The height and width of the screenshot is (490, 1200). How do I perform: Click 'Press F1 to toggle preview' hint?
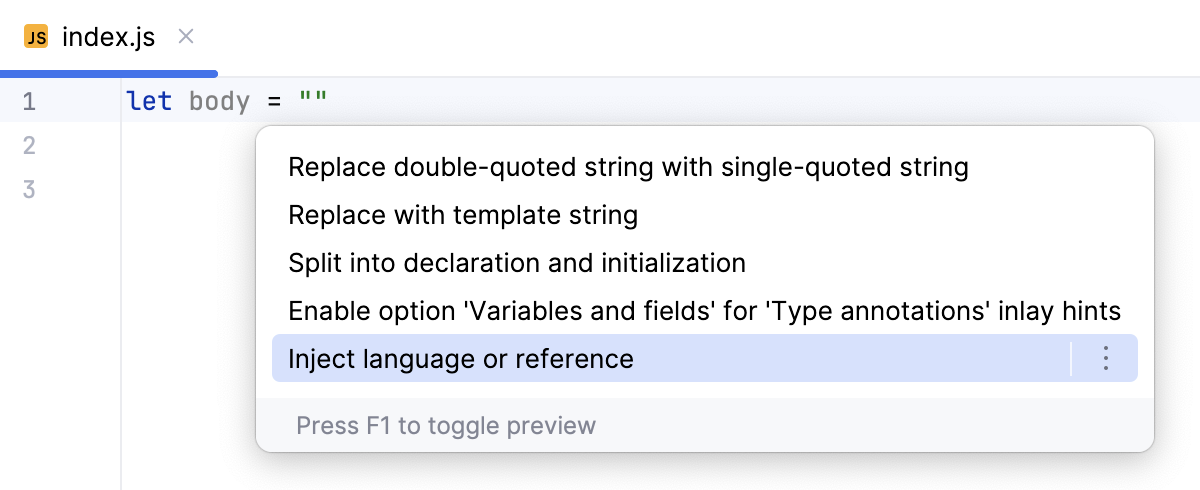pyautogui.click(x=445, y=426)
